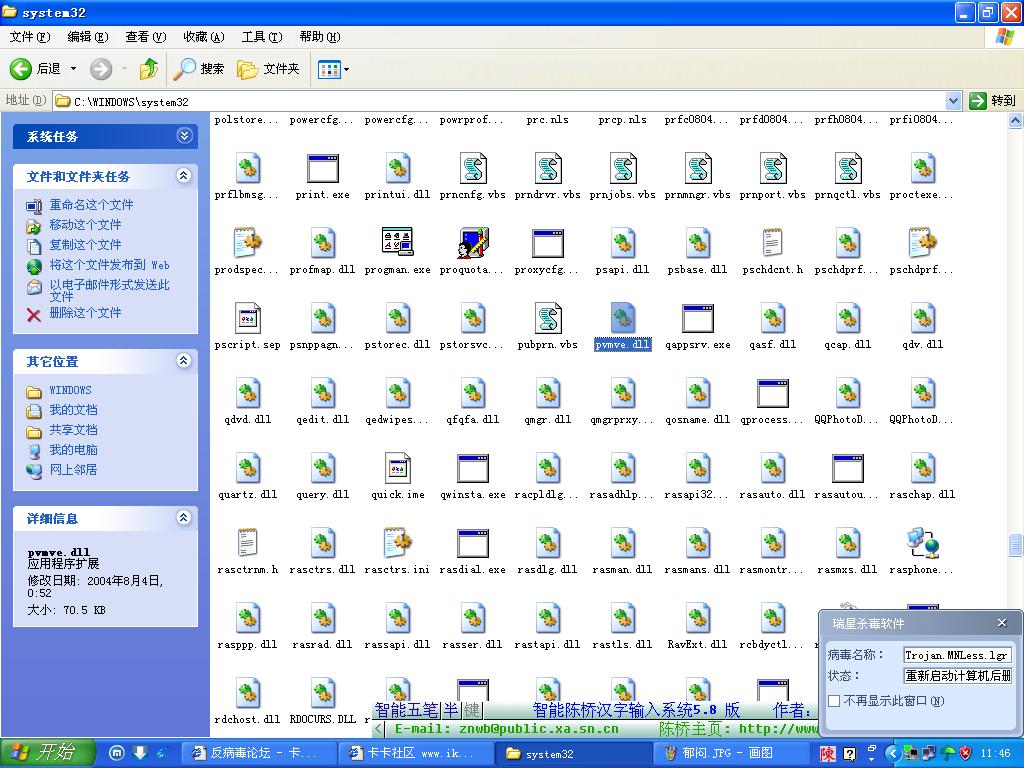Open the 收藏(A) menu
The height and width of the screenshot is (768, 1024).
click(x=203, y=37)
